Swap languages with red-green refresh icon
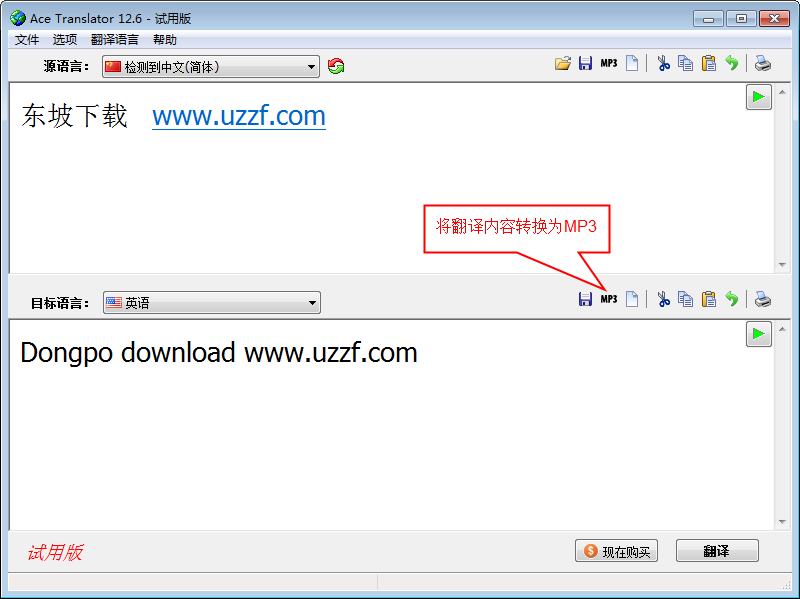Image resolution: width=800 pixels, height=599 pixels. point(336,66)
